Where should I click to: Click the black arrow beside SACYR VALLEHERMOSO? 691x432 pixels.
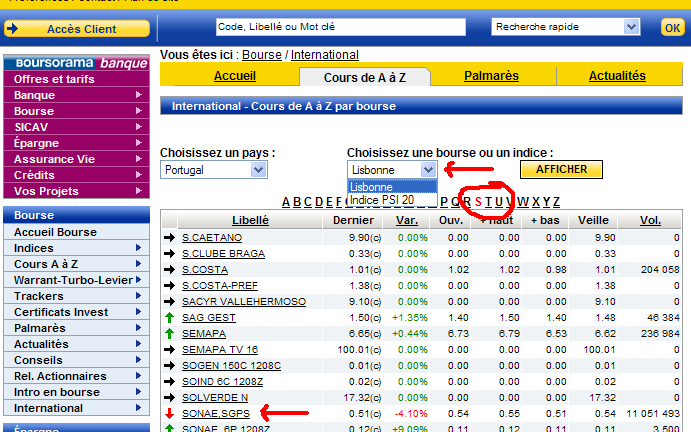point(169,302)
